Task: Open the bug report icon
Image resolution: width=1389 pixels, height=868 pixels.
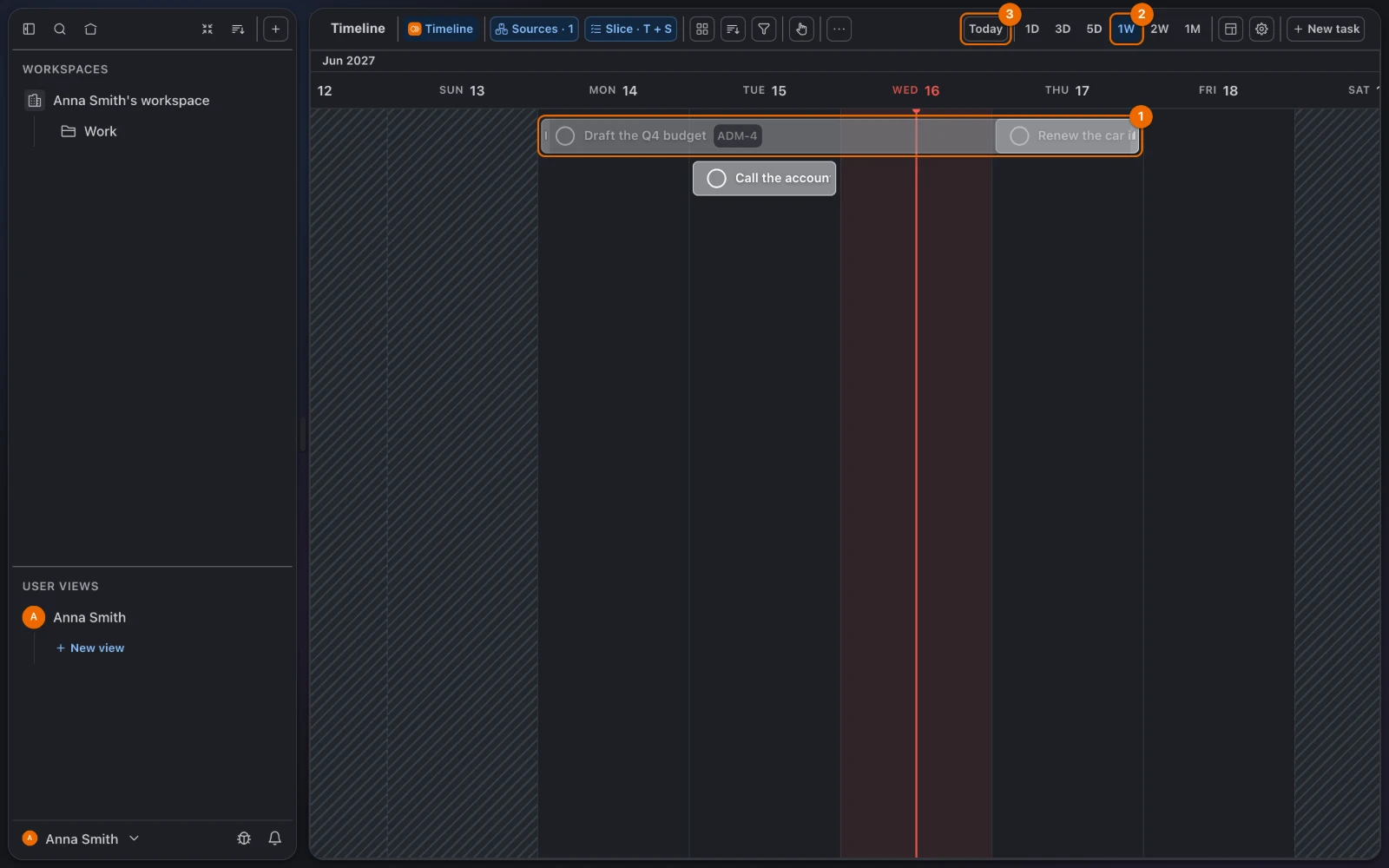Action: [244, 838]
